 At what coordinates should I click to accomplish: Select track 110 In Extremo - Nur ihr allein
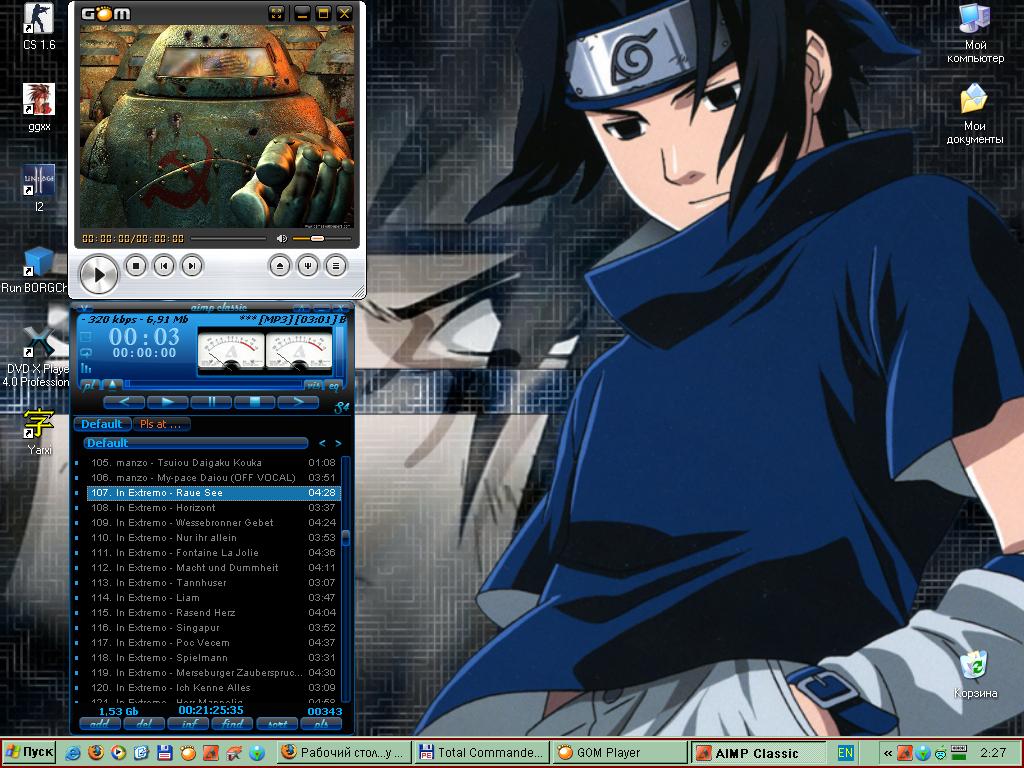point(213,537)
